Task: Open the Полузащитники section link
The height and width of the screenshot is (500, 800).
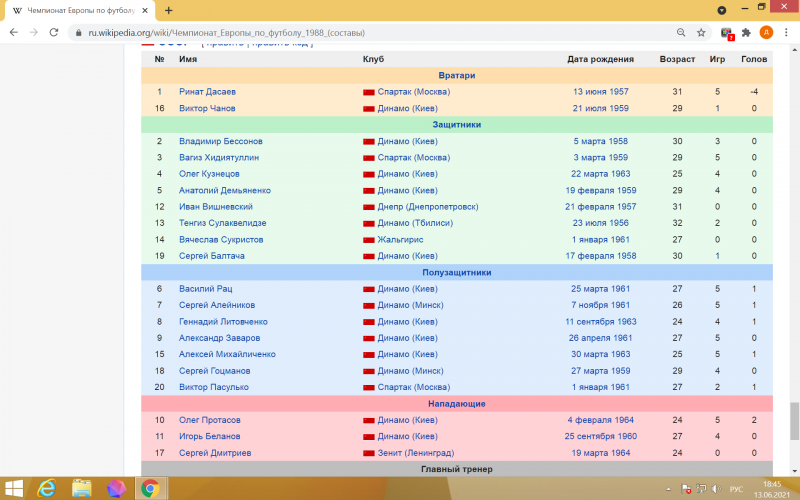Action: pyautogui.click(x=457, y=272)
